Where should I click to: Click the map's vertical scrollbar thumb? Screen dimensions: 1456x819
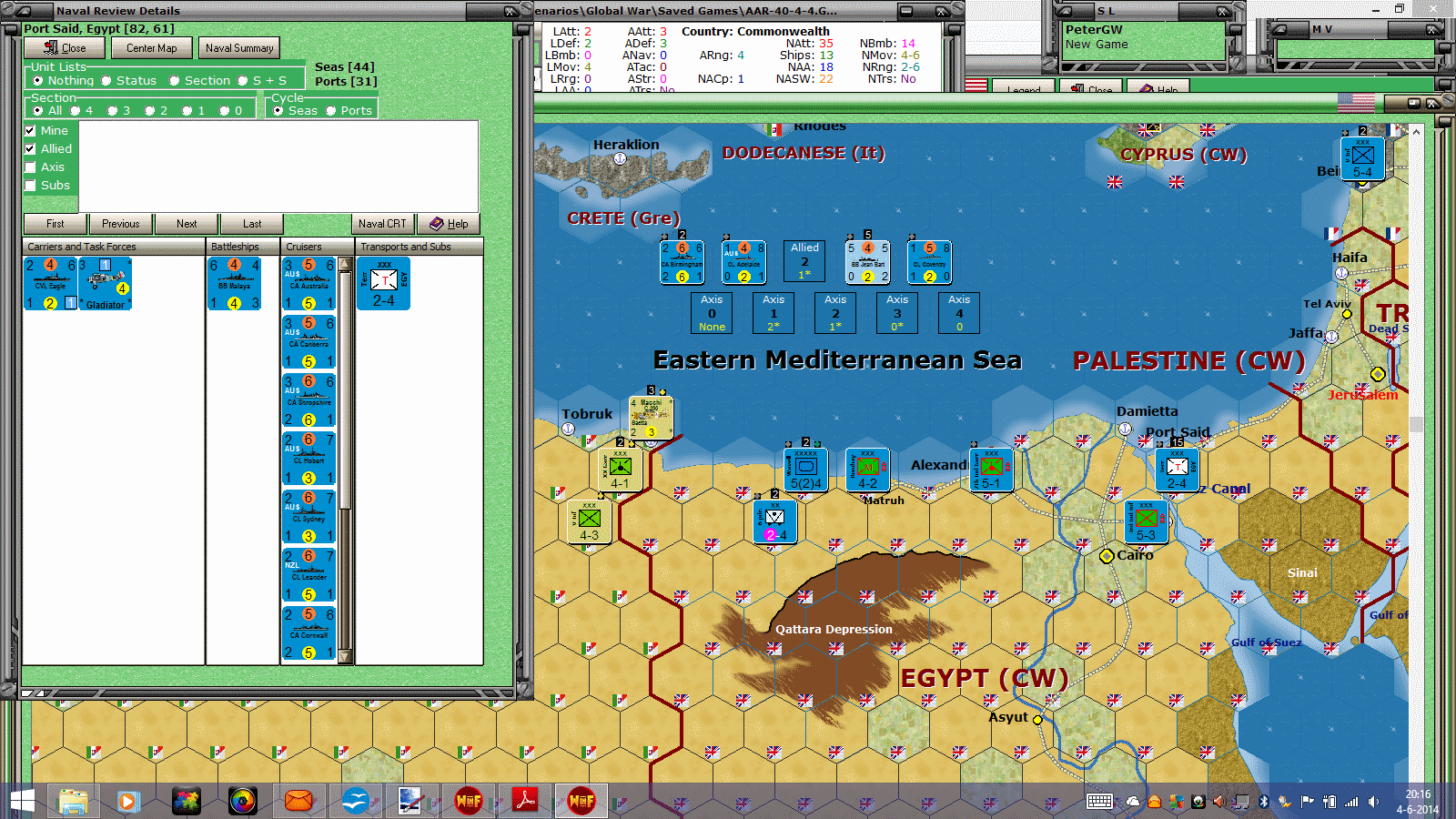[1416, 424]
